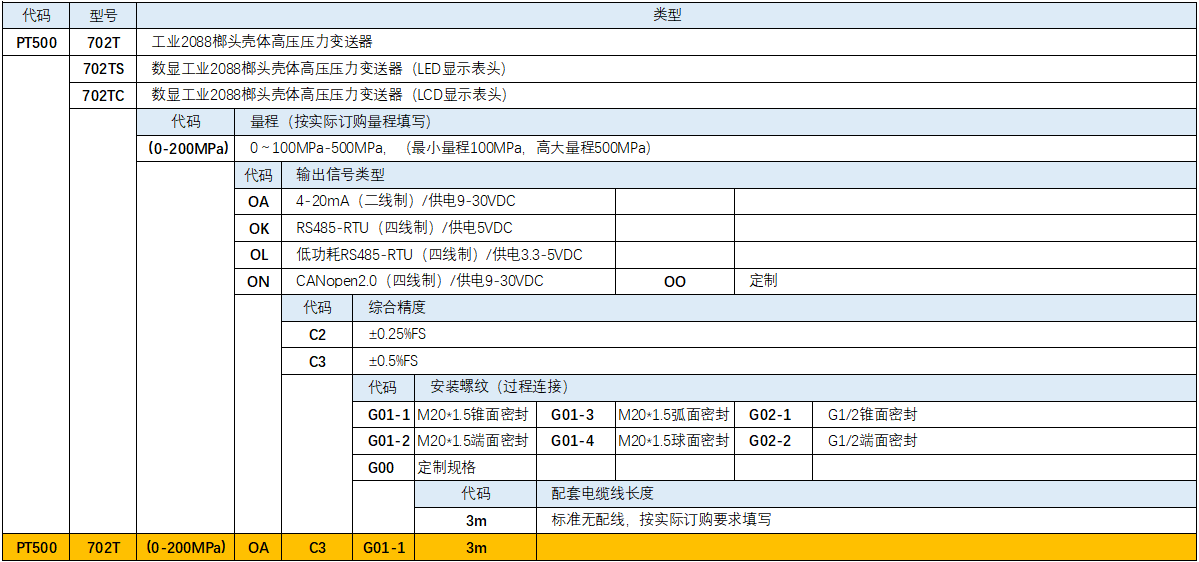Select the G01-2 thread code
The width and height of the screenshot is (1199, 562).
pyautogui.click(x=389, y=441)
